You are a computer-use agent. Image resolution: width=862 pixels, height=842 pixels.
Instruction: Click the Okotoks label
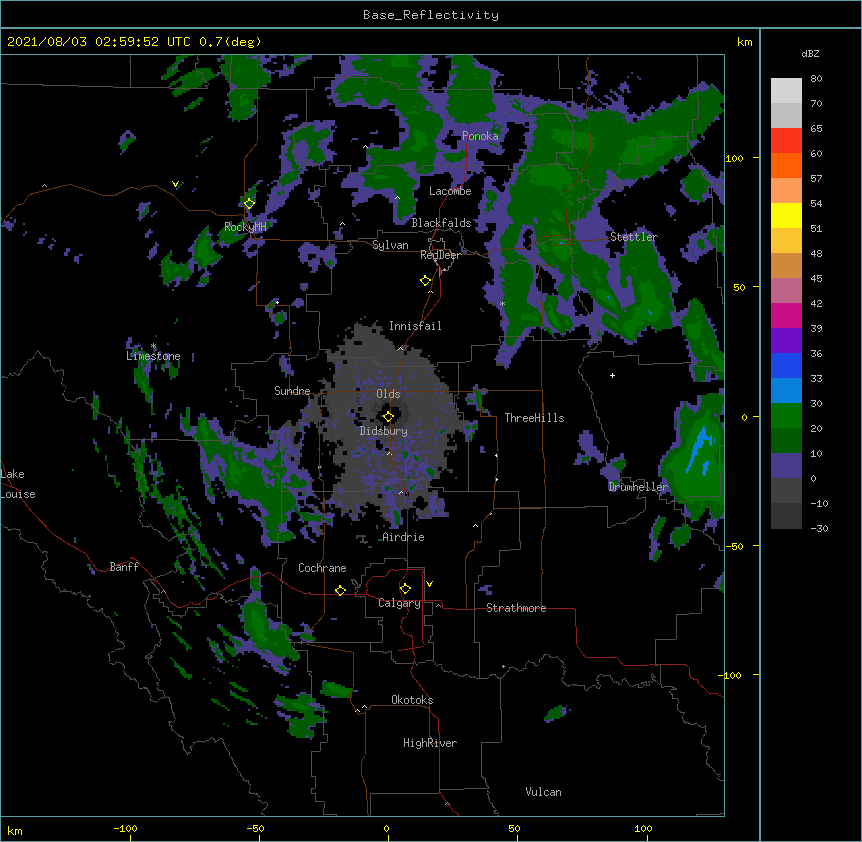[x=412, y=700]
